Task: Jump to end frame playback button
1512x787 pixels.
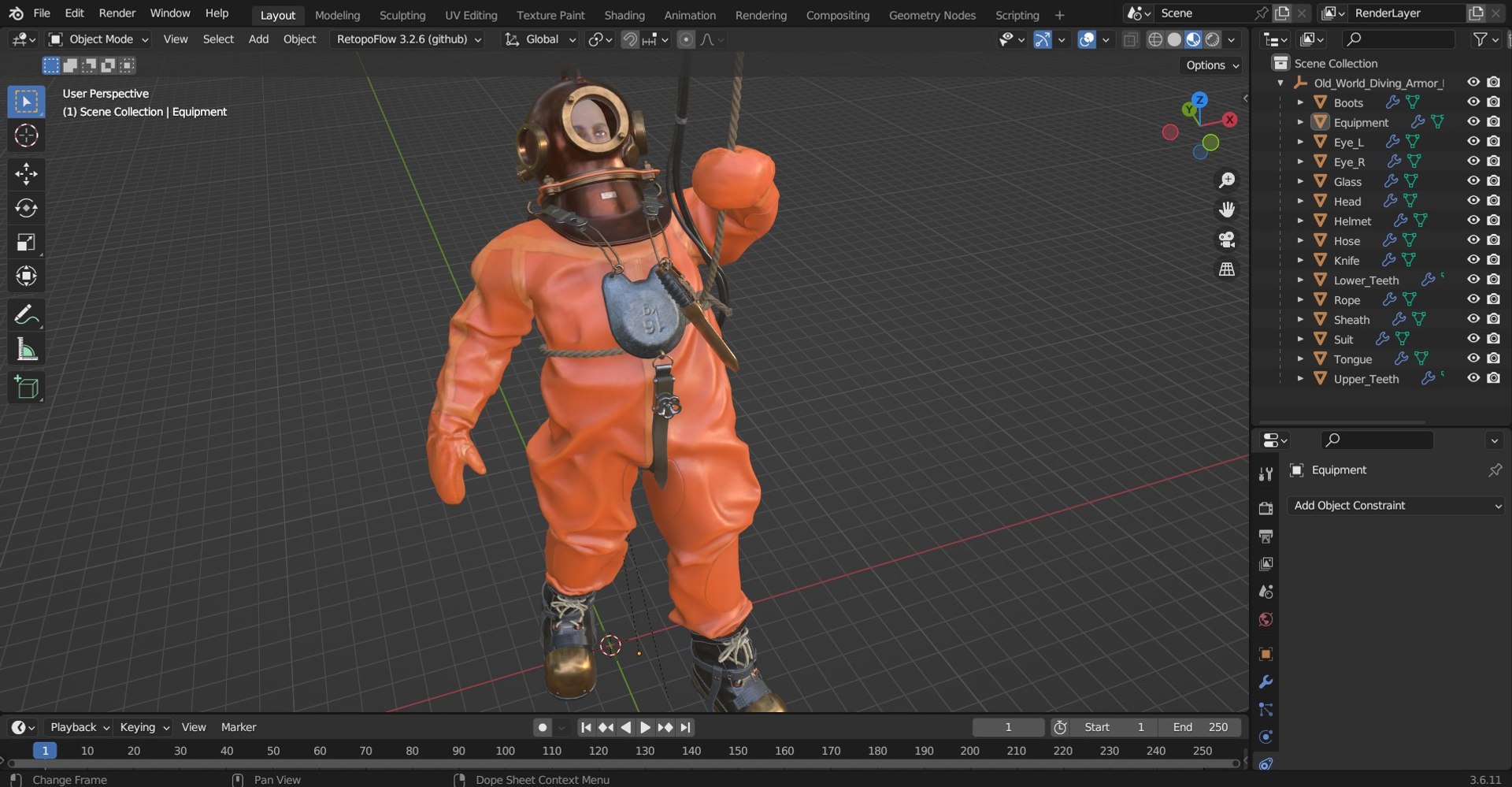Action: pos(686,727)
